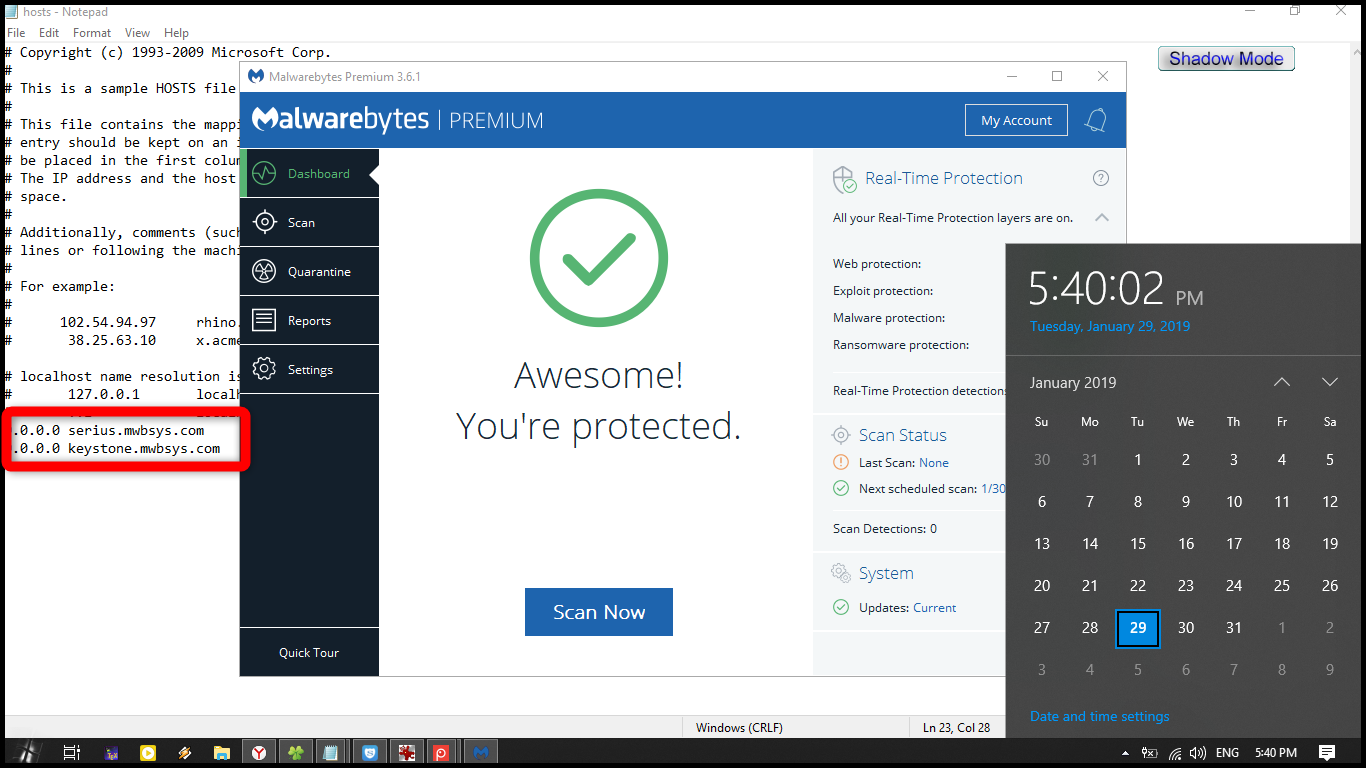Open the yellow media player taskbar icon
1366x768 pixels.
148,753
